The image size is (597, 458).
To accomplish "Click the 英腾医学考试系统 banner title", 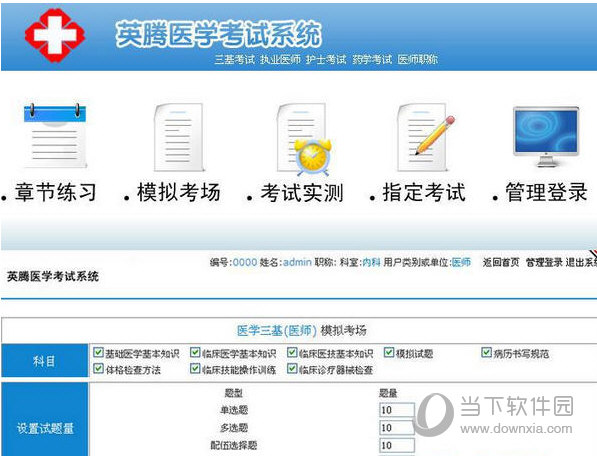I will click(x=219, y=34).
